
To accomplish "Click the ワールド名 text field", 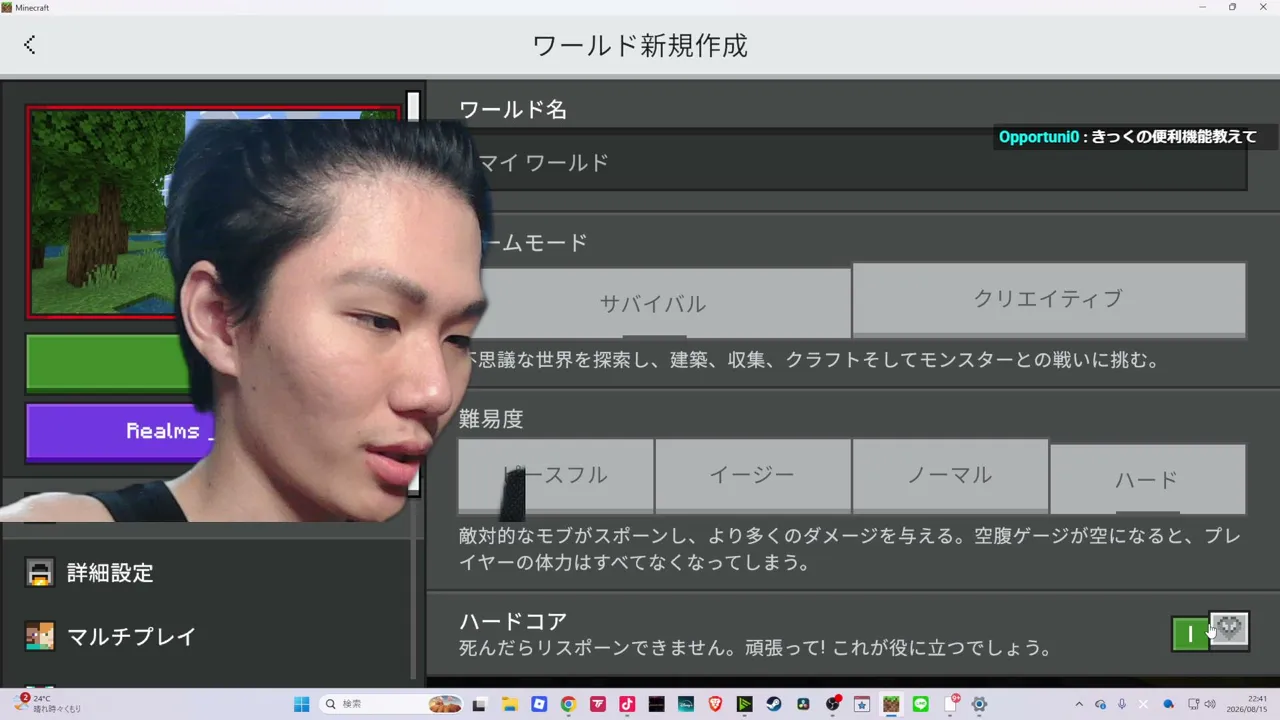I will [x=853, y=162].
